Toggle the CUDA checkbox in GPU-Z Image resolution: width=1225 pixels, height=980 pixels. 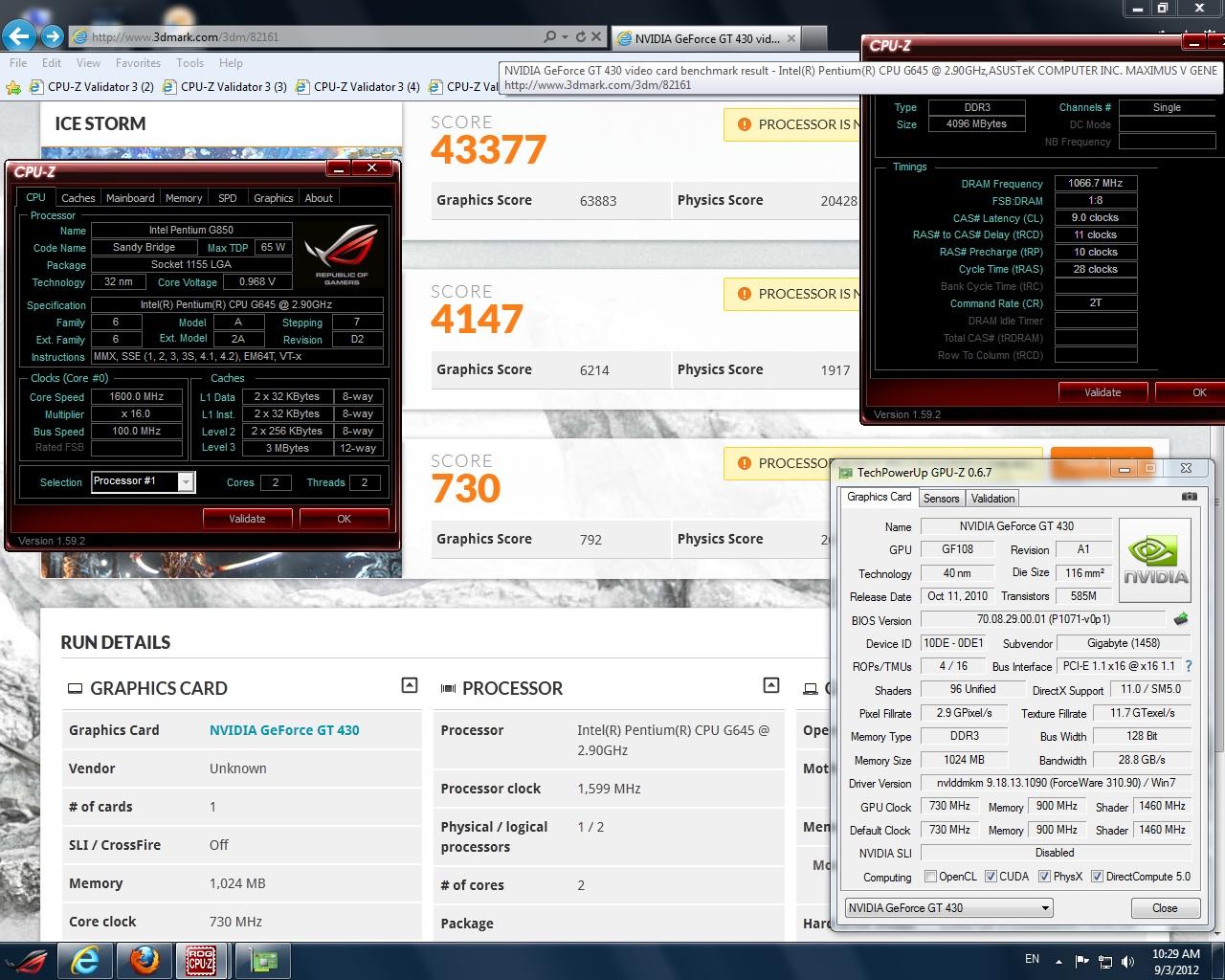point(991,877)
